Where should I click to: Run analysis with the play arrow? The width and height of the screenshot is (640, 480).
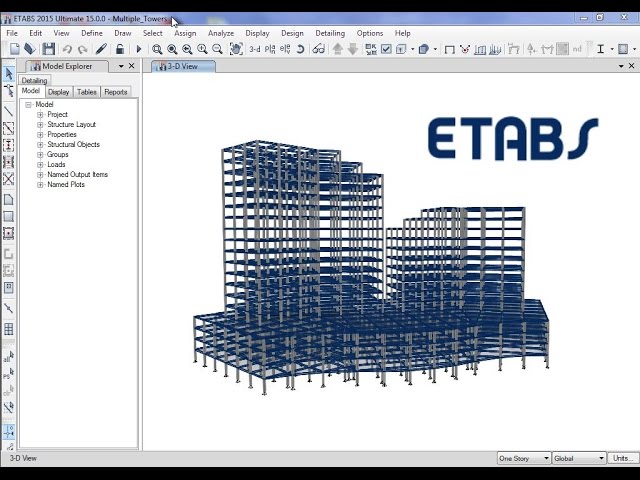(139, 49)
